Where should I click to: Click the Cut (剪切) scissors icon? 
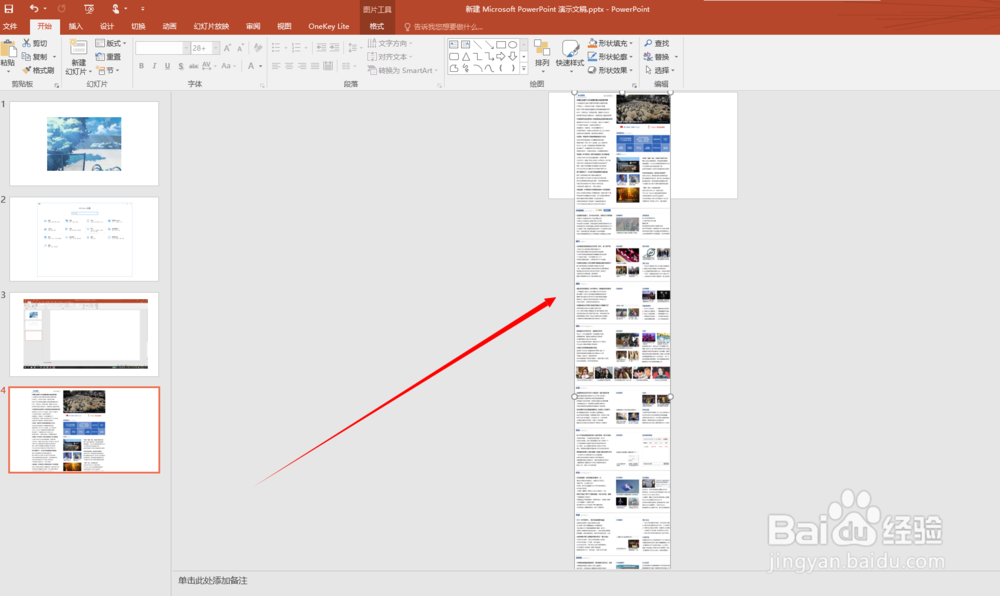(27, 43)
